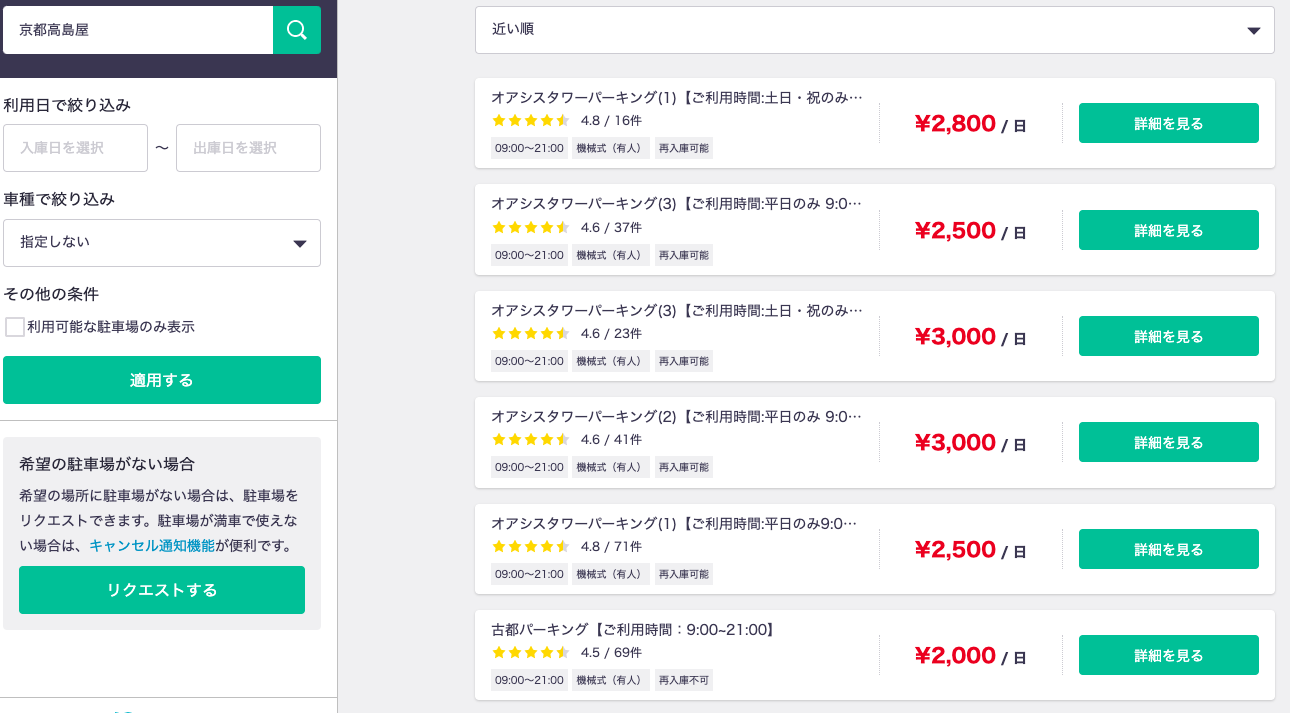Click the 希望の駐車場がない場合 heading
This screenshot has width=1290, height=713.
click(107, 464)
